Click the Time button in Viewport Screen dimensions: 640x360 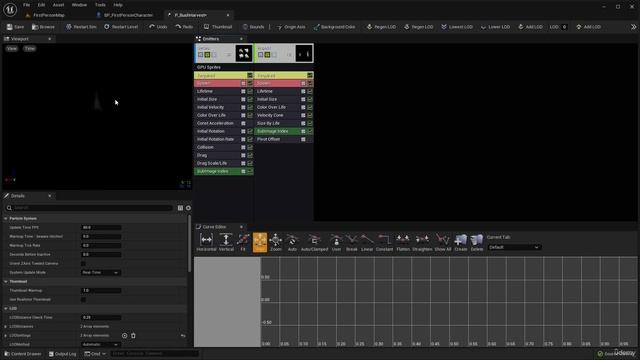30,49
